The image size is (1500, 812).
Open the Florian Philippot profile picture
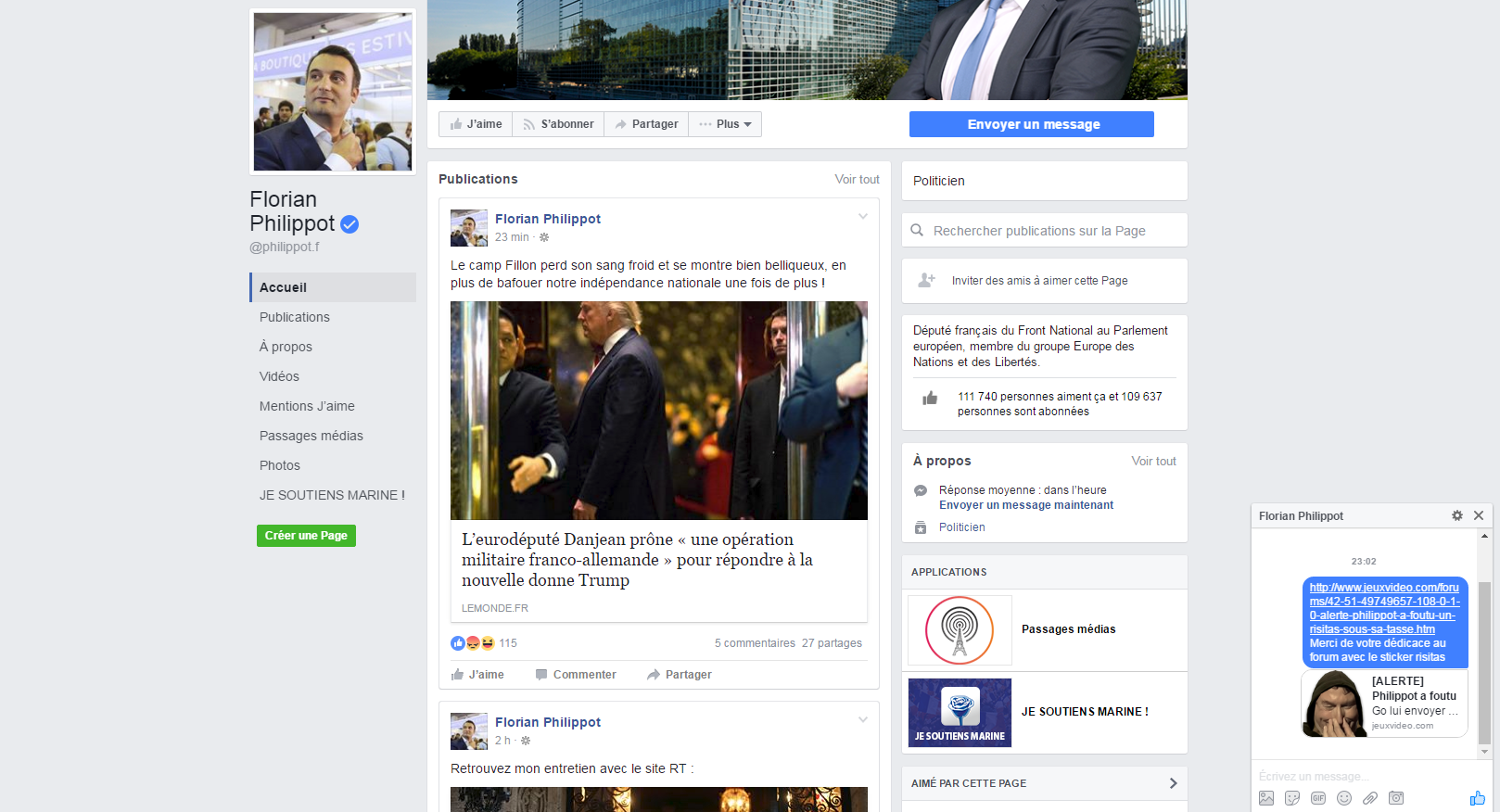(x=333, y=92)
